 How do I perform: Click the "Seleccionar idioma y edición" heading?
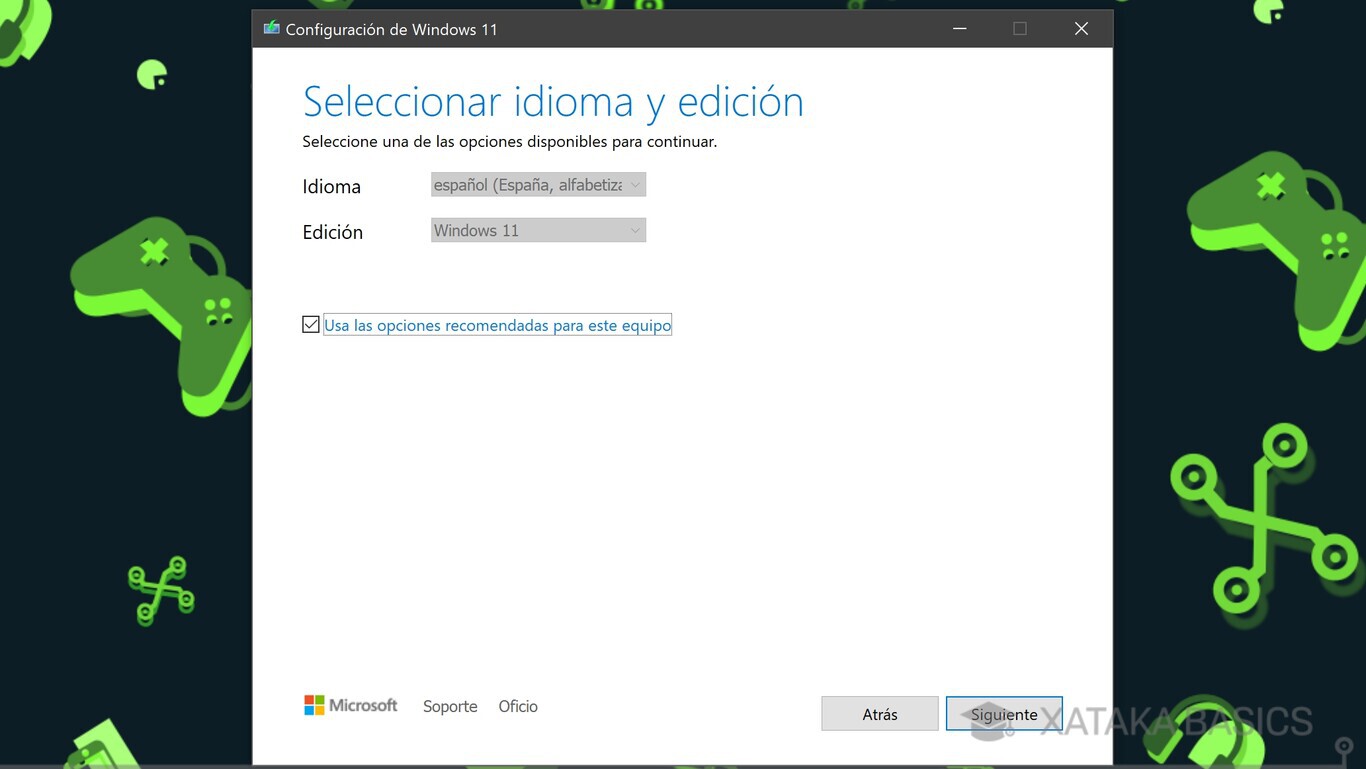coord(553,101)
